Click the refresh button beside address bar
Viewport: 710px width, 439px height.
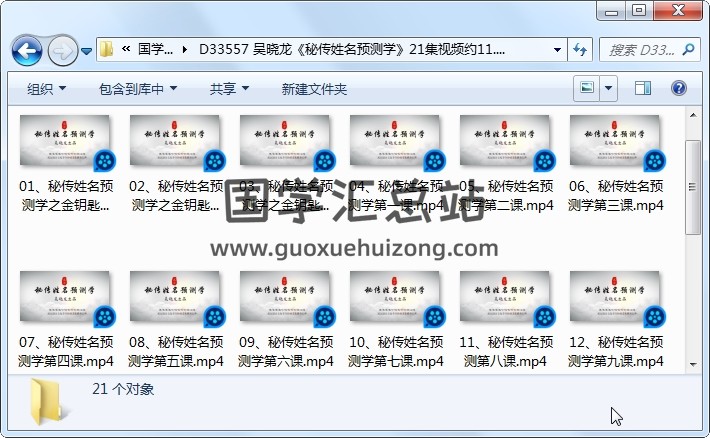click(580, 49)
